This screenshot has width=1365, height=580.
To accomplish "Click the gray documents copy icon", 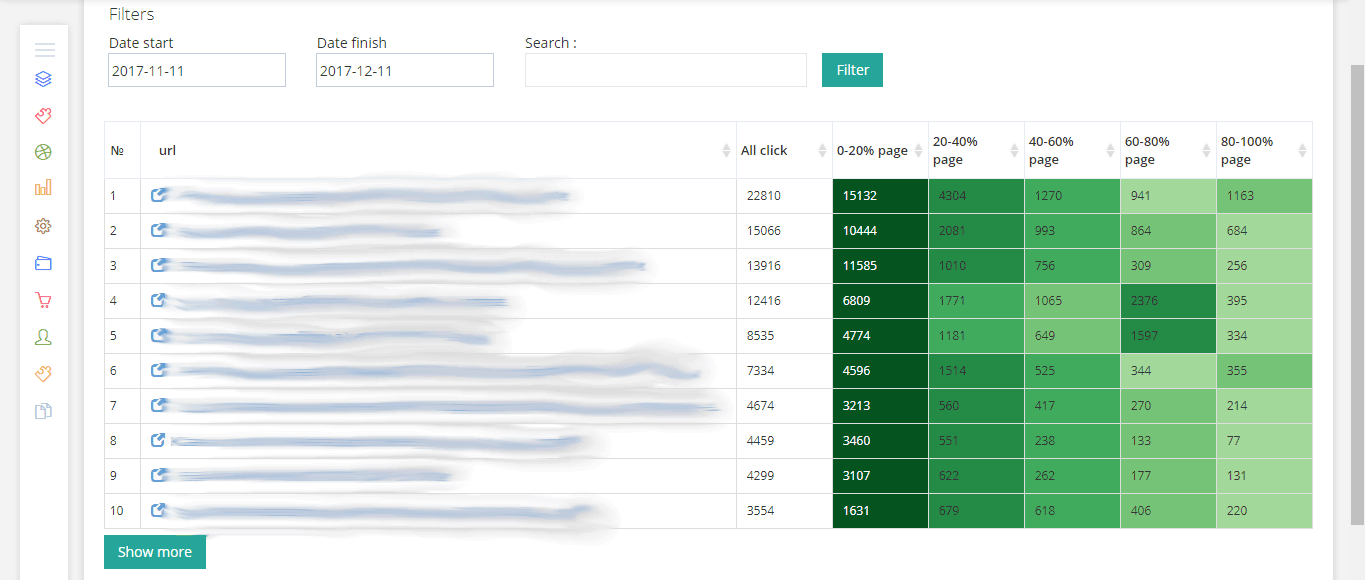I will [x=43, y=411].
